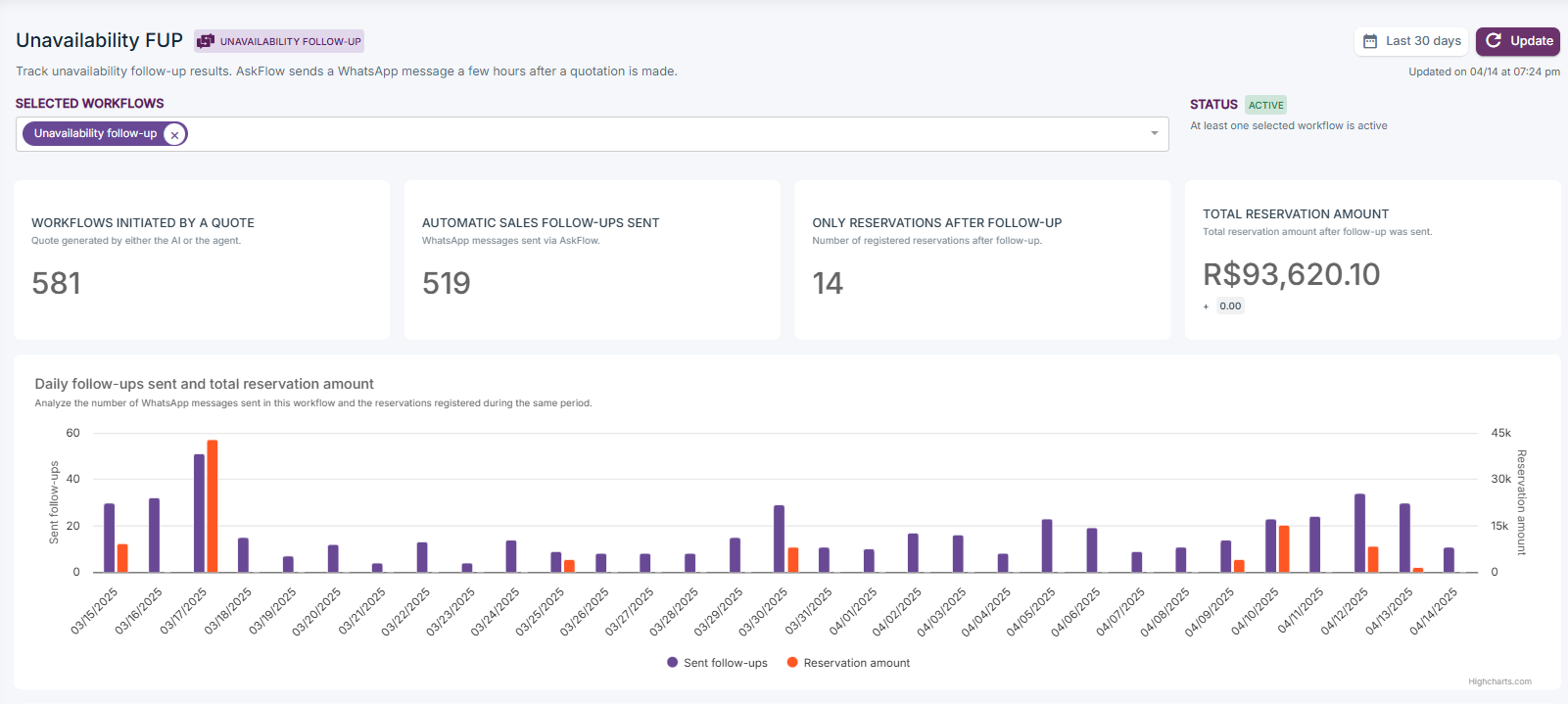1568x704 pixels.
Task: Select the Automatic Sales Follow-ups Sent card
Action: 592,259
